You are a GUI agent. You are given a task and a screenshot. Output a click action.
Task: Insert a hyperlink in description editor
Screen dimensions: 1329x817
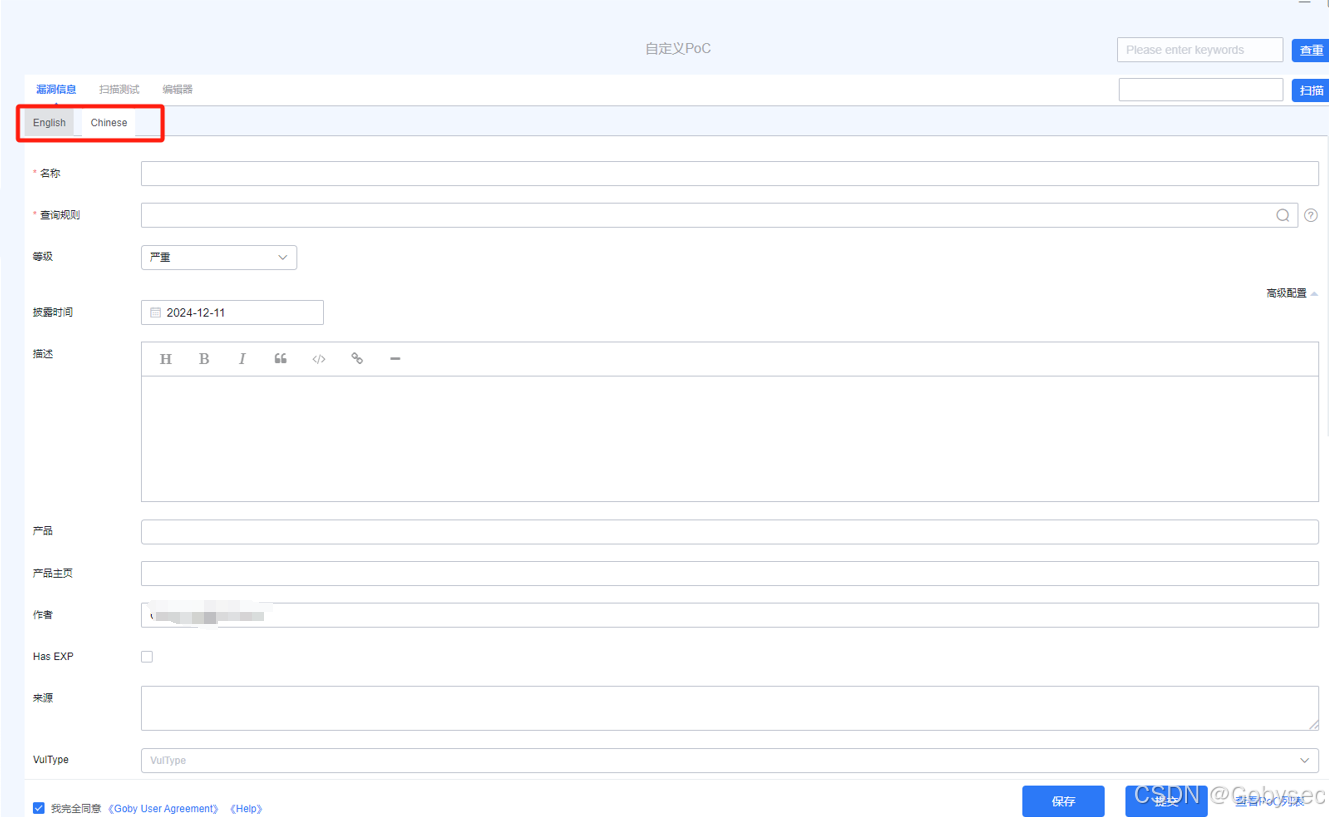click(357, 359)
